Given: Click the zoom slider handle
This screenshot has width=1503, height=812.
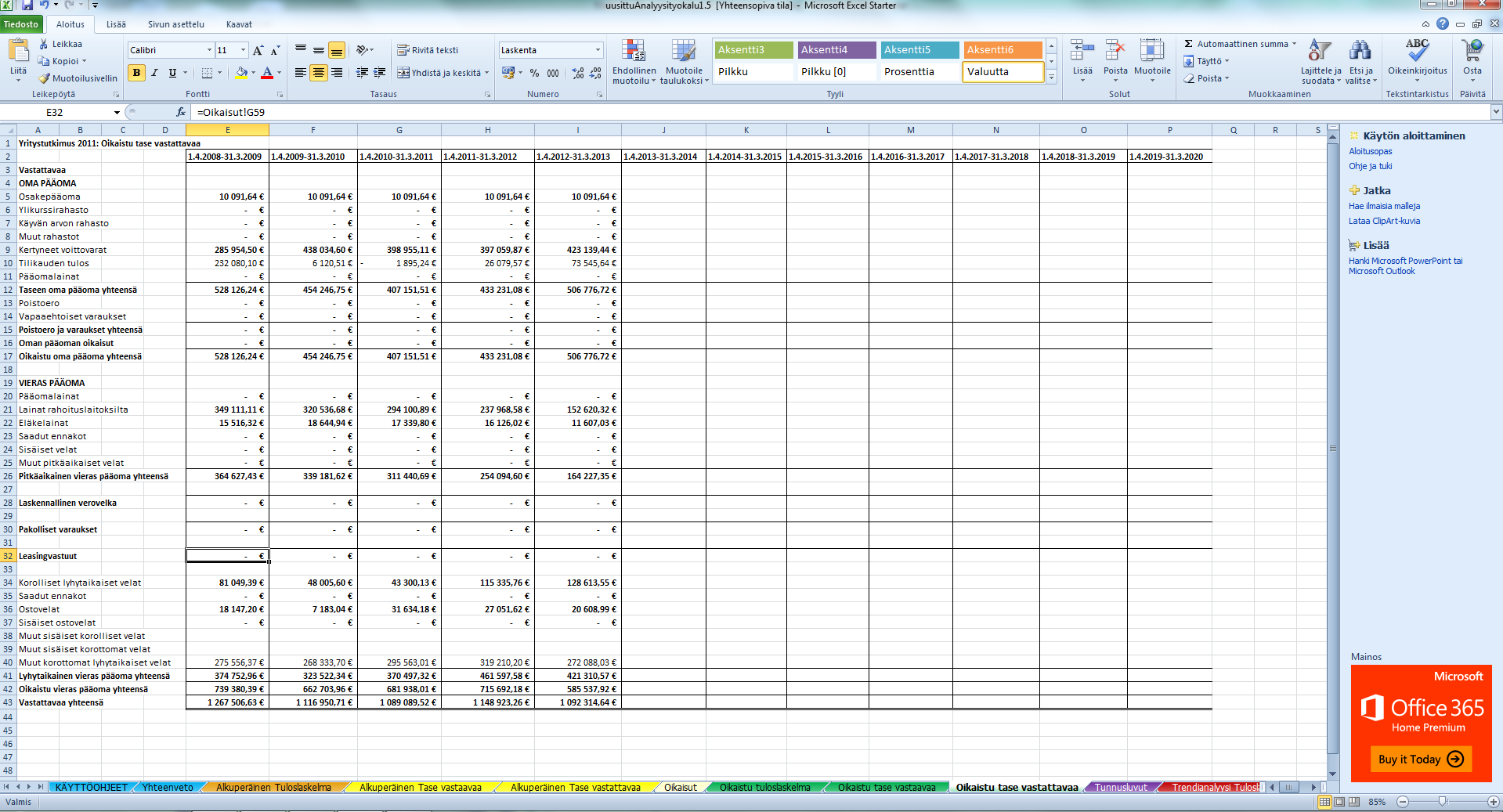Looking at the screenshot, I should 1443,802.
